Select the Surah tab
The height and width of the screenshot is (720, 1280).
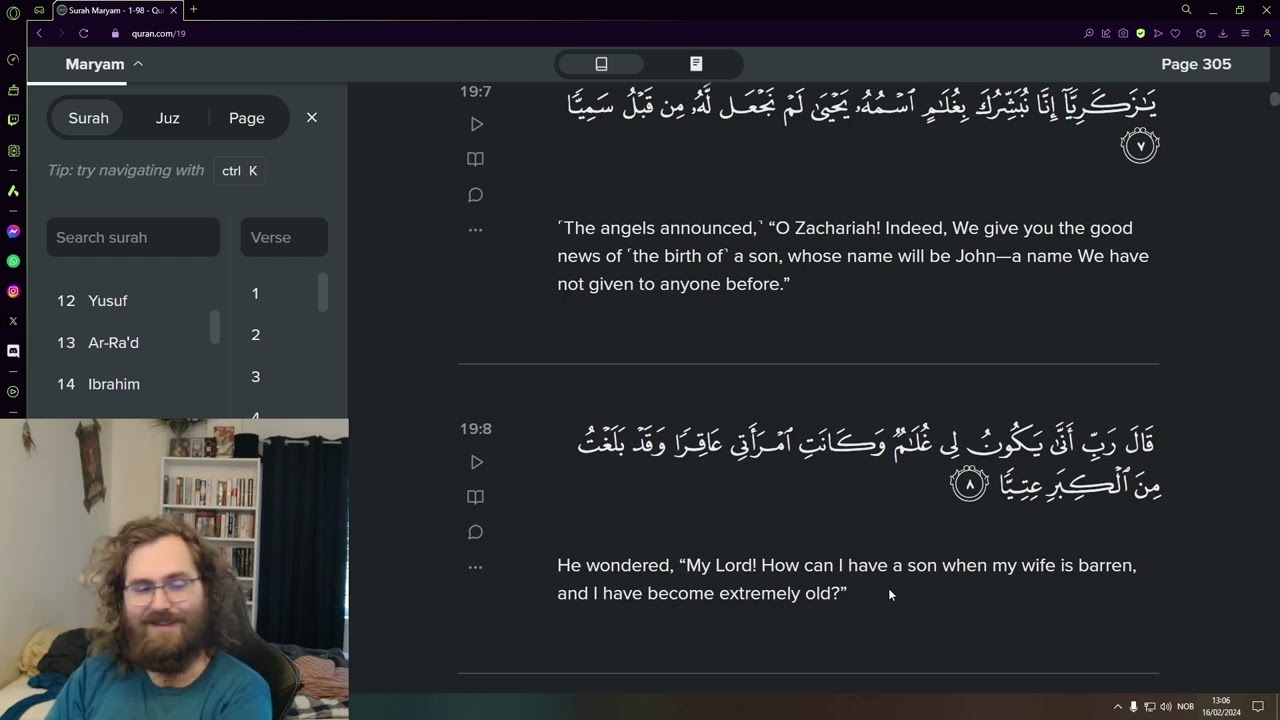coord(89,118)
